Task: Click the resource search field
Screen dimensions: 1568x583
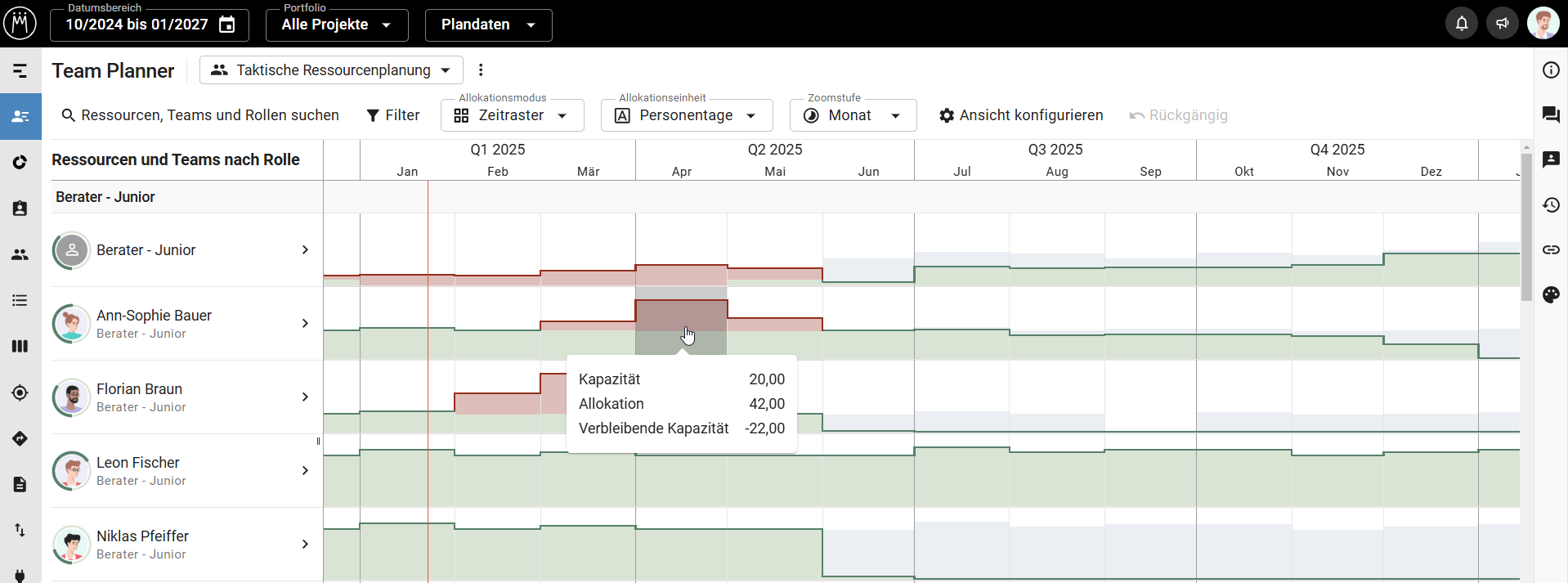Action: (200, 115)
